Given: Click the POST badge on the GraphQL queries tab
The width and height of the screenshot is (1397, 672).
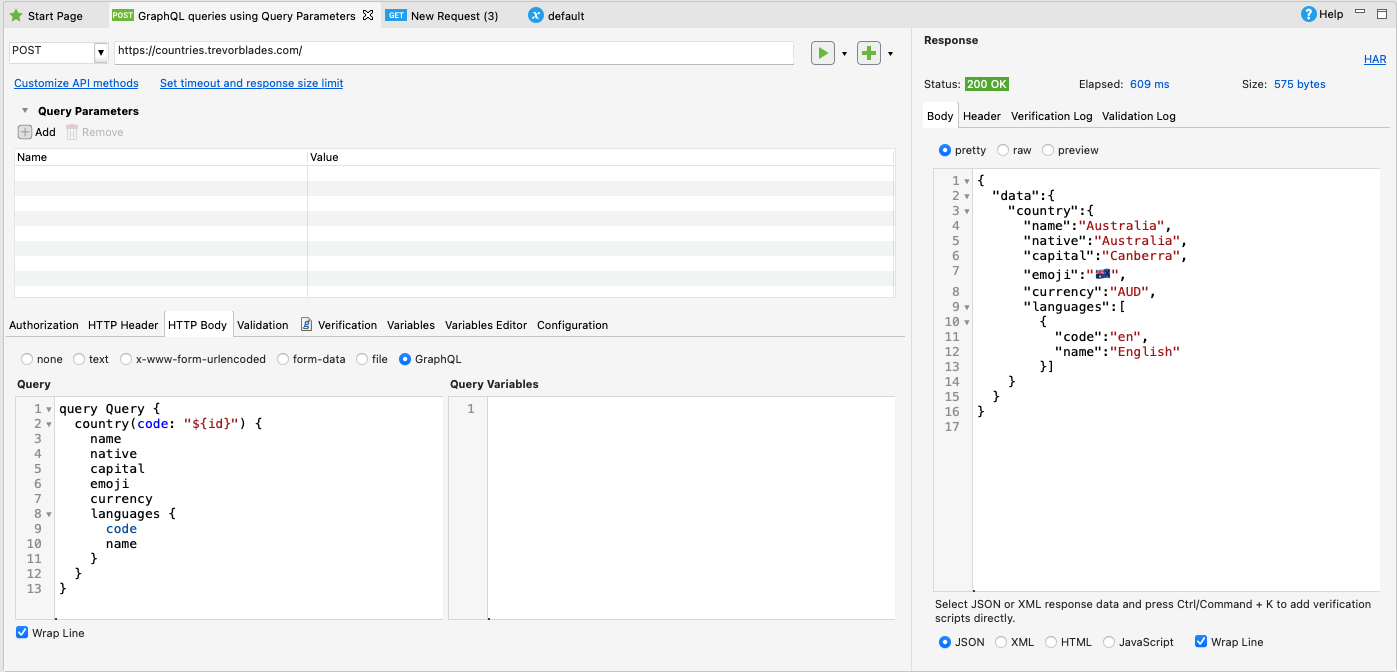Looking at the screenshot, I should pyautogui.click(x=124, y=15).
